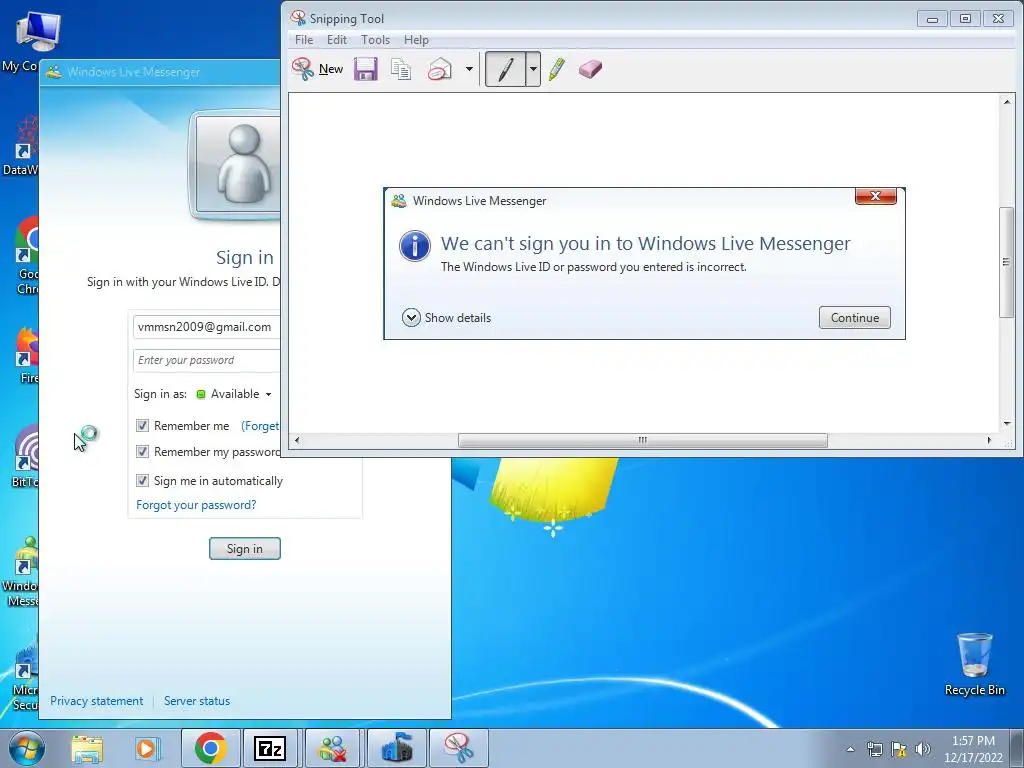The image size is (1024, 768).
Task: Open the clock showing 1:57 PM
Action: 973,749
